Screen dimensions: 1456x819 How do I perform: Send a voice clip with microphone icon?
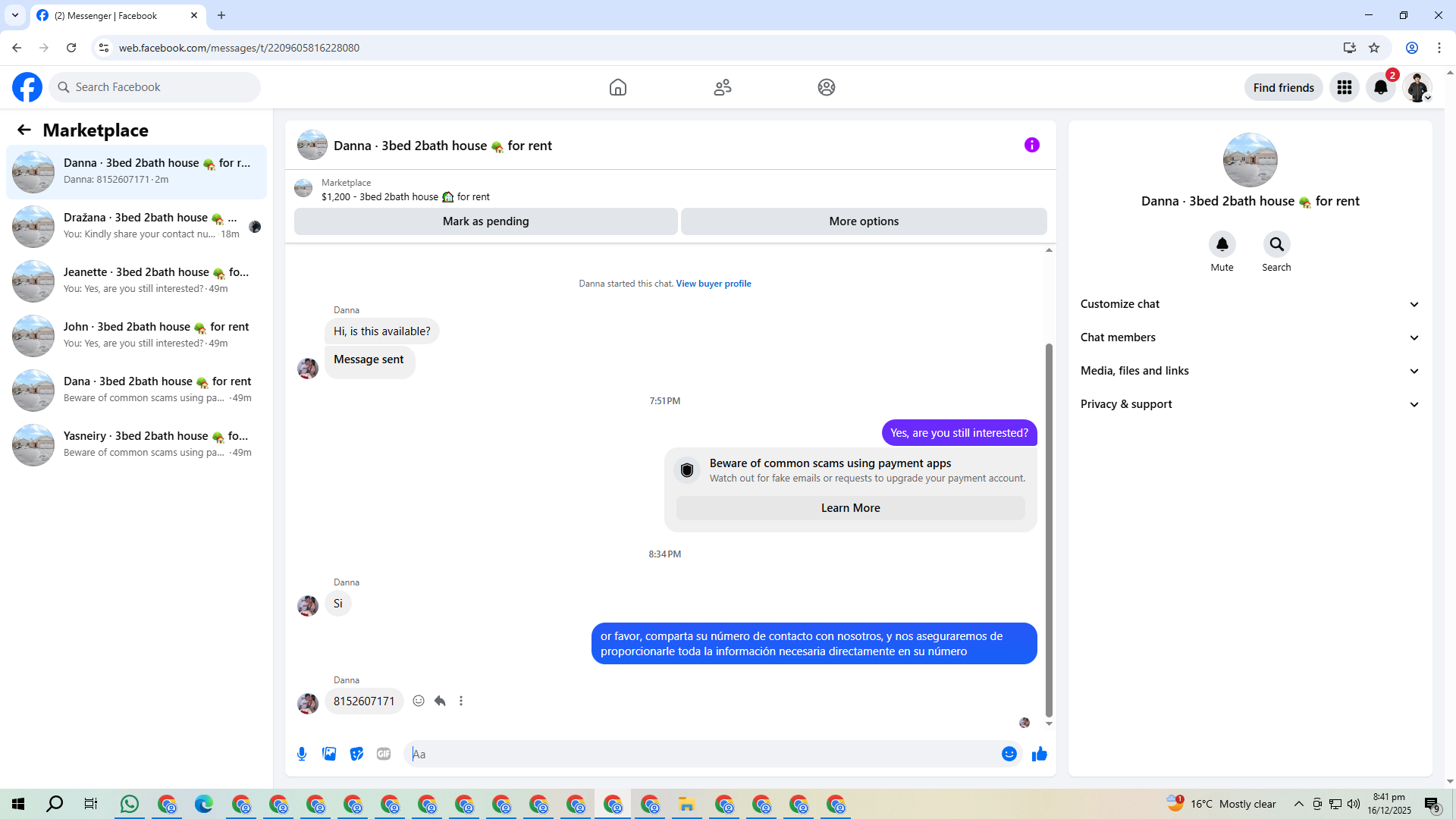pyautogui.click(x=302, y=754)
